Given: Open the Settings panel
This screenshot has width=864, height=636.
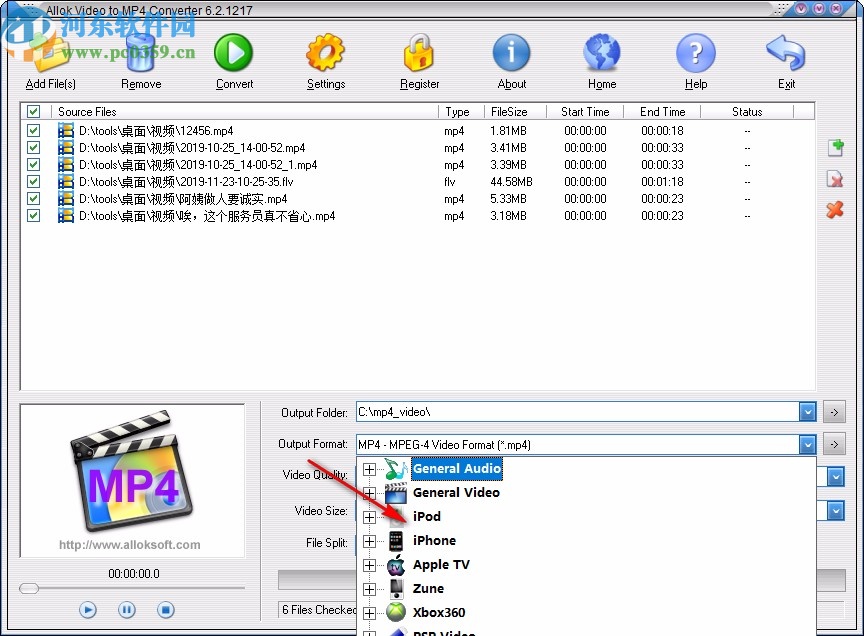Looking at the screenshot, I should [x=325, y=51].
